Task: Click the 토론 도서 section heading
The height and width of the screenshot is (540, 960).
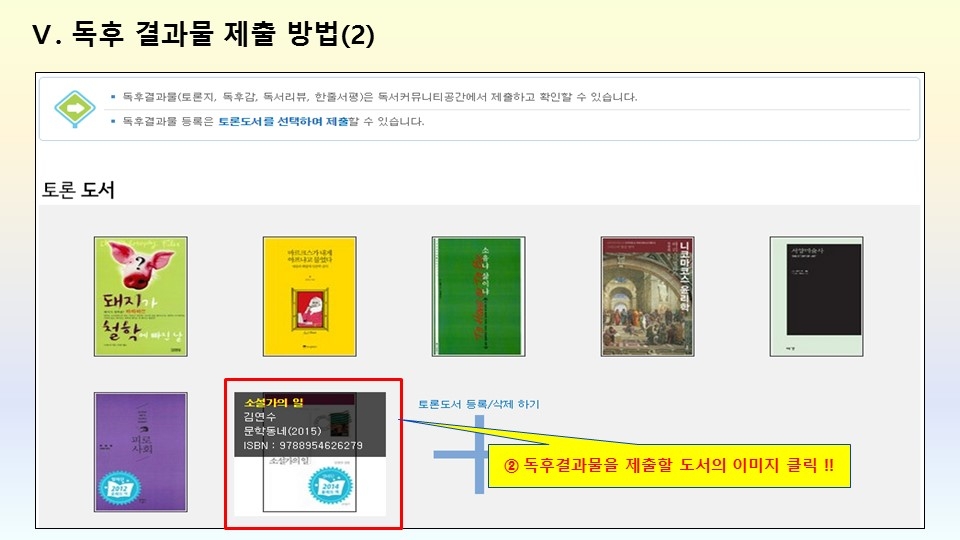Action: coord(78,190)
